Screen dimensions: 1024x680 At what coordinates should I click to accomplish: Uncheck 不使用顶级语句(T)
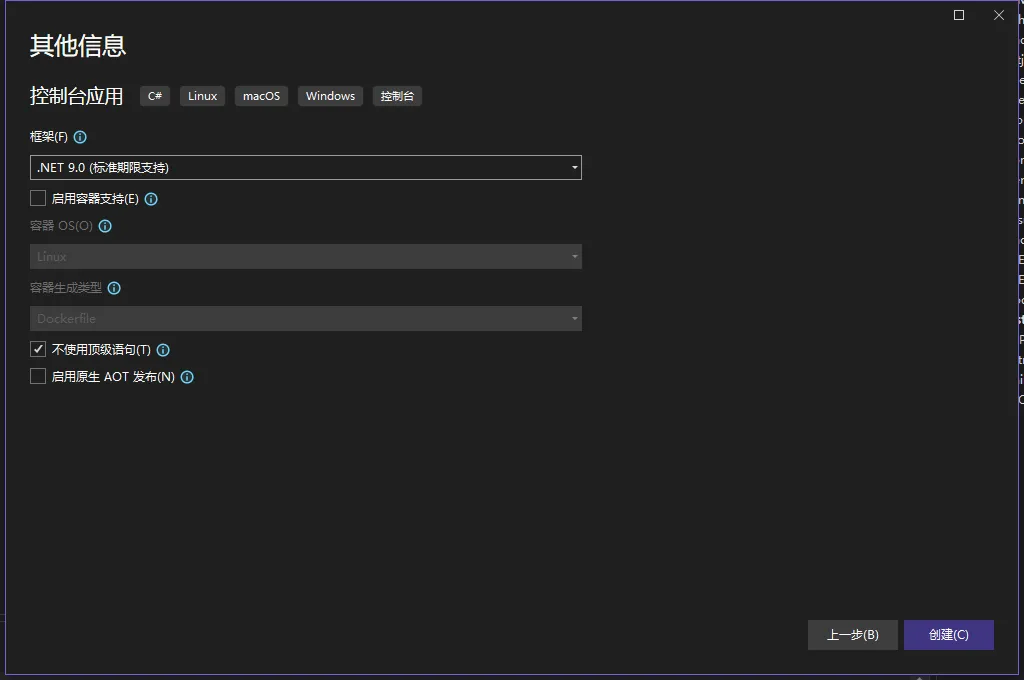click(37, 349)
